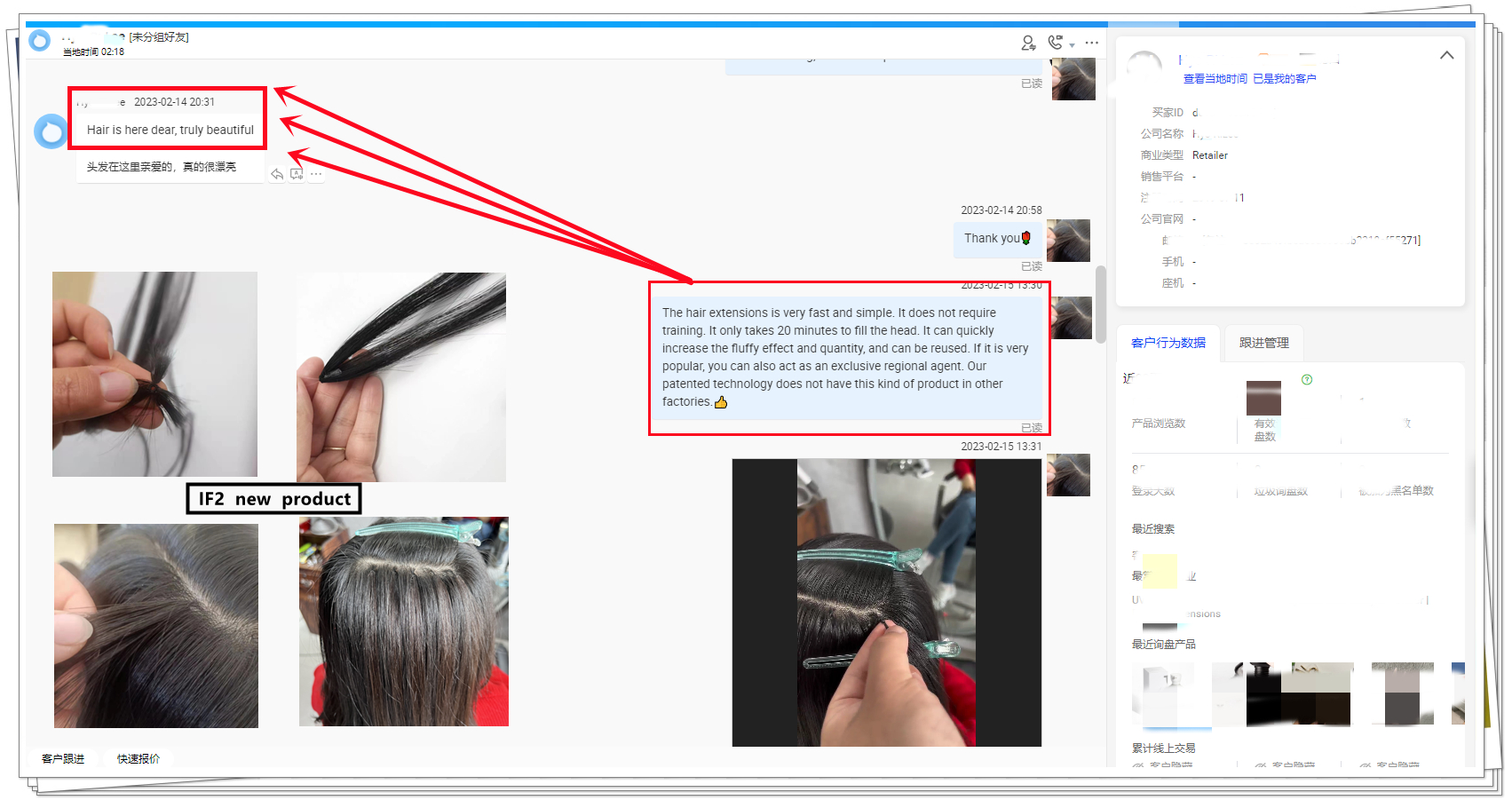The height and width of the screenshot is (800, 1512).
Task: Click the 已是我的客户 link
Action: coord(1284,79)
